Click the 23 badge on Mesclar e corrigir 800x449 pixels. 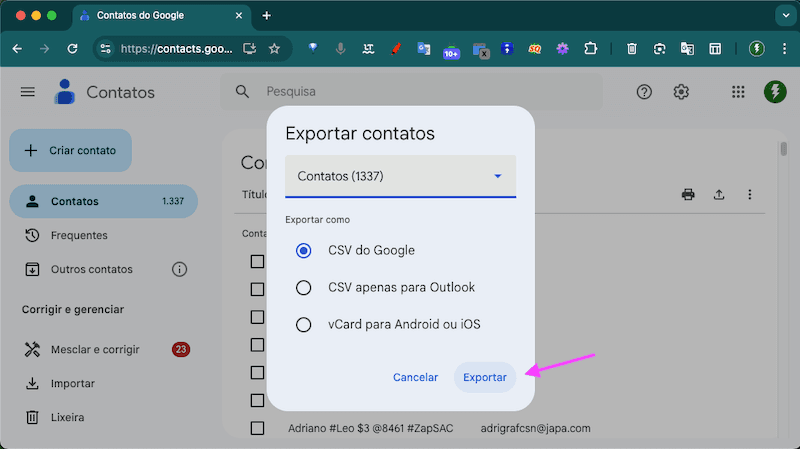(181, 350)
